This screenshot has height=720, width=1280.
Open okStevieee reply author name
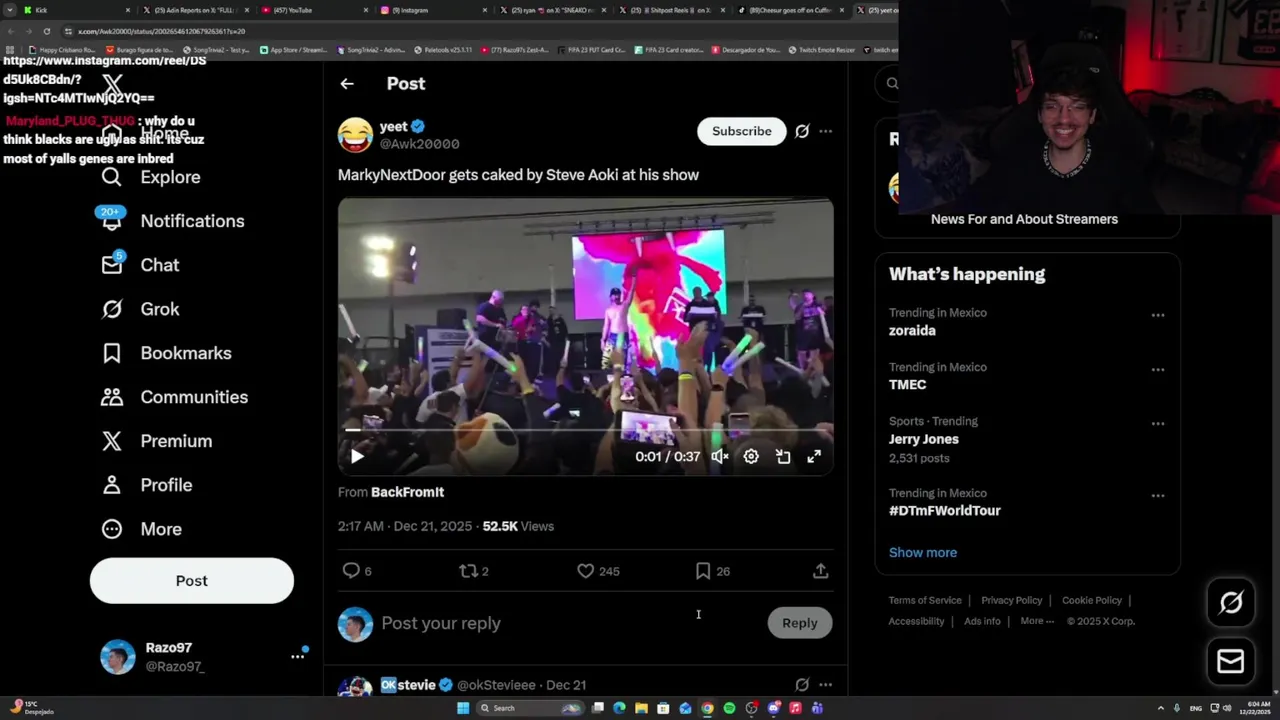pos(408,685)
